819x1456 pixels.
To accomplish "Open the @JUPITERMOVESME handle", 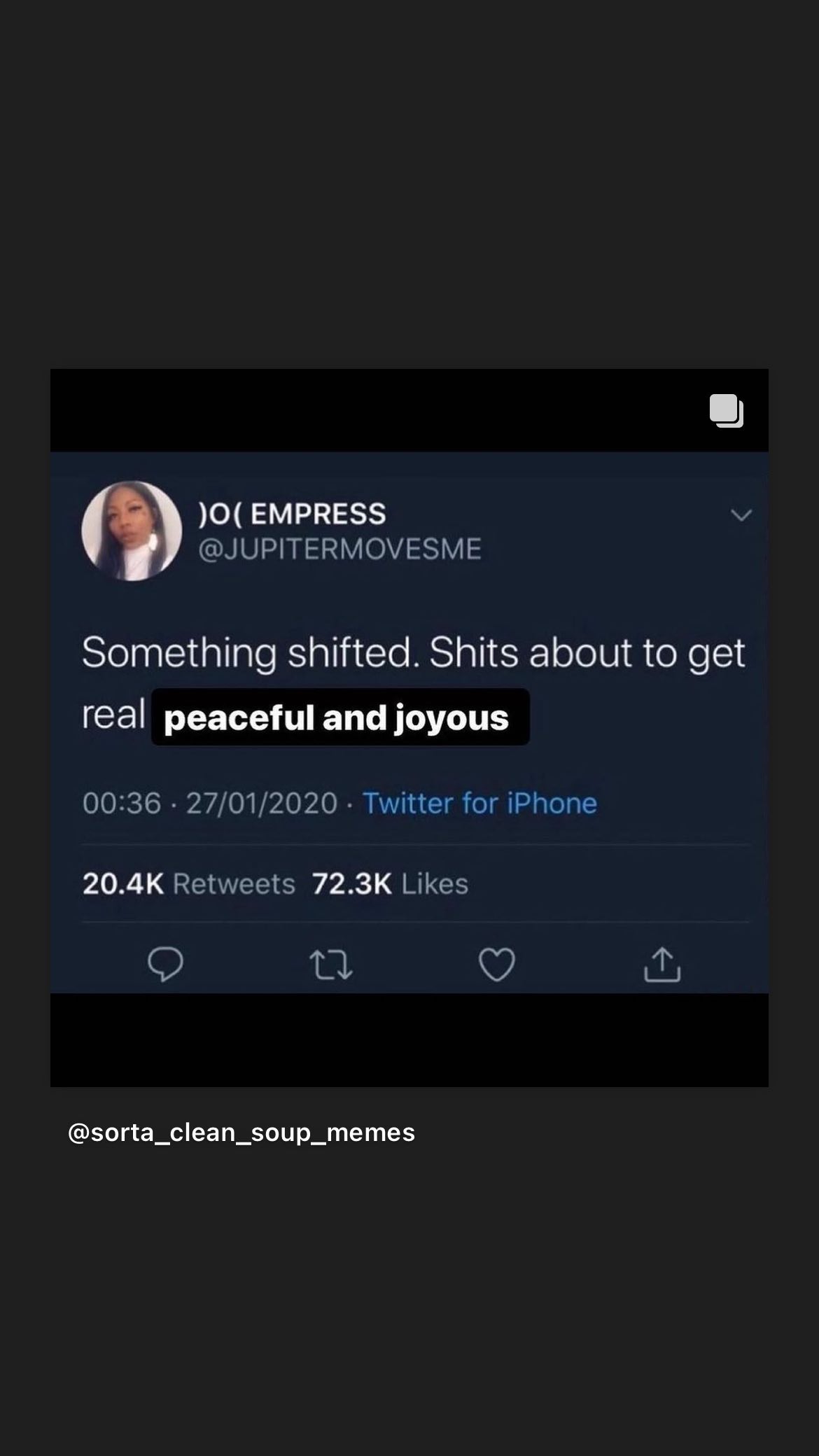I will pos(340,549).
